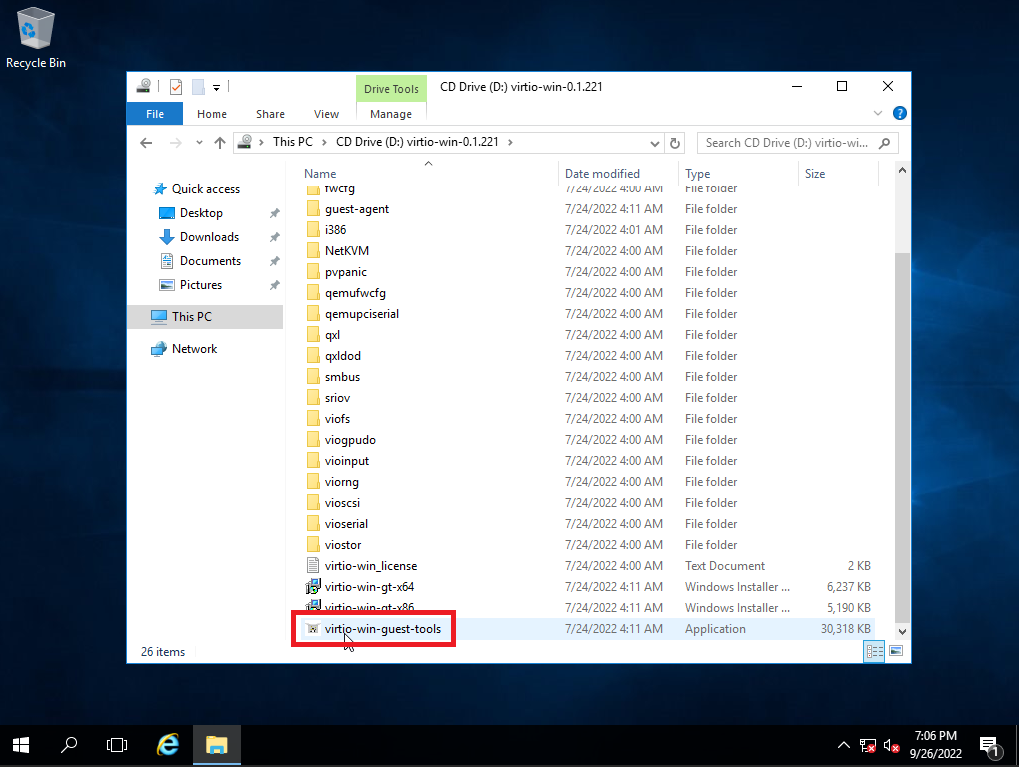Sort files by Name column header
This screenshot has width=1019, height=767.
pyautogui.click(x=320, y=174)
